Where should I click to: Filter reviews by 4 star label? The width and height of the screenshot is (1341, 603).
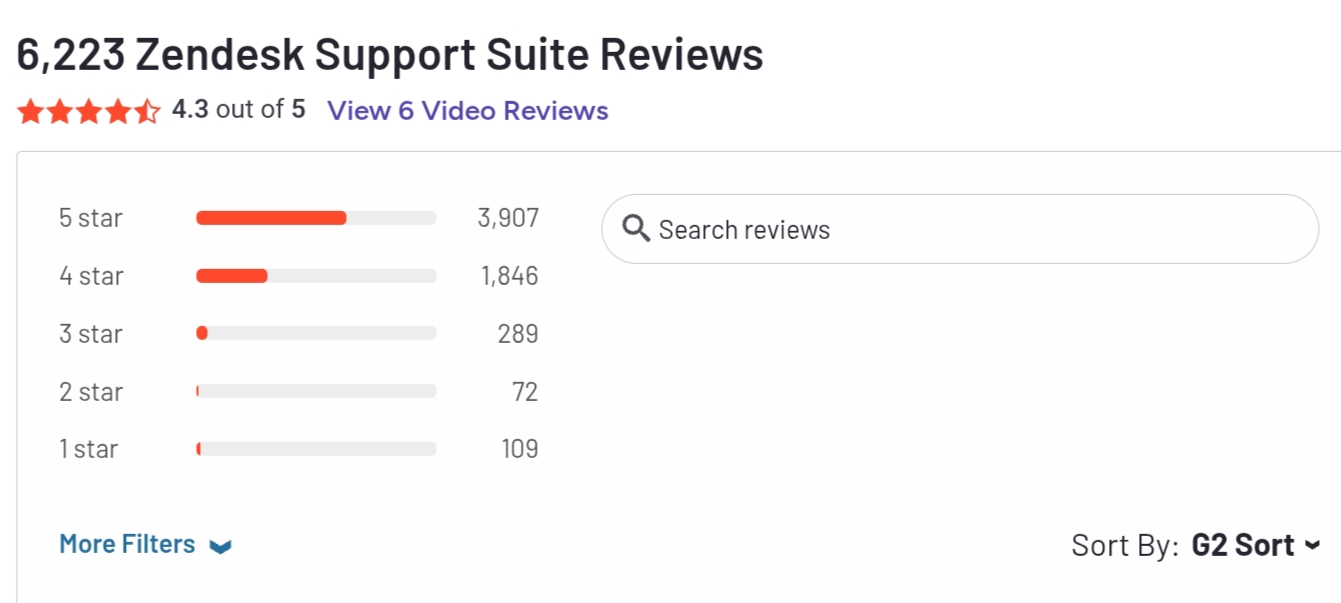click(90, 276)
